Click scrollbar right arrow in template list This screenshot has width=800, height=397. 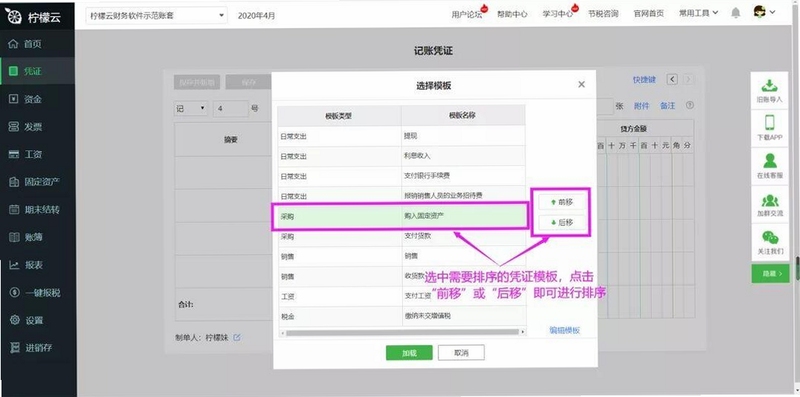[522, 332]
